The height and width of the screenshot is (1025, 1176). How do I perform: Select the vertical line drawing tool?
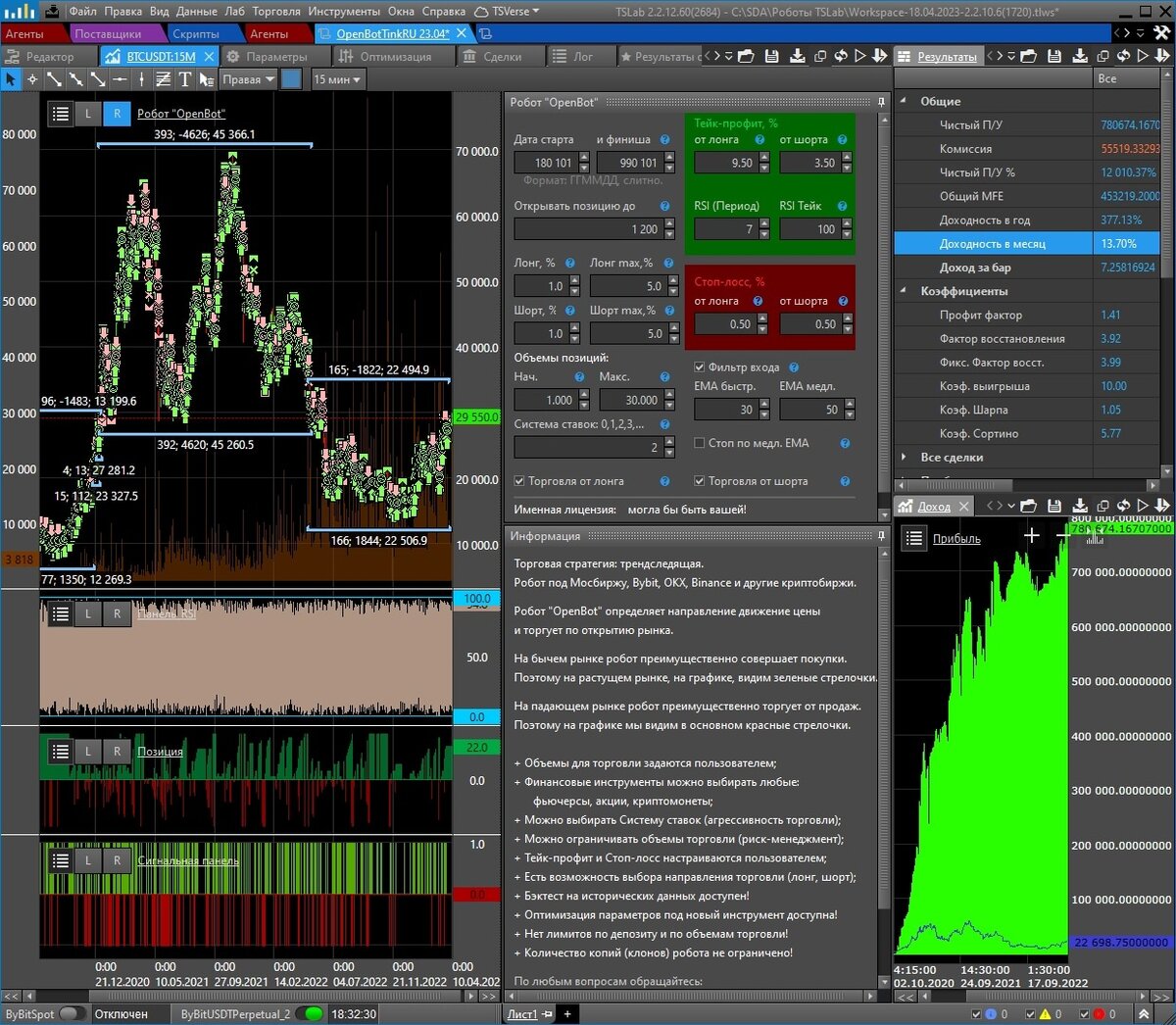[141, 79]
